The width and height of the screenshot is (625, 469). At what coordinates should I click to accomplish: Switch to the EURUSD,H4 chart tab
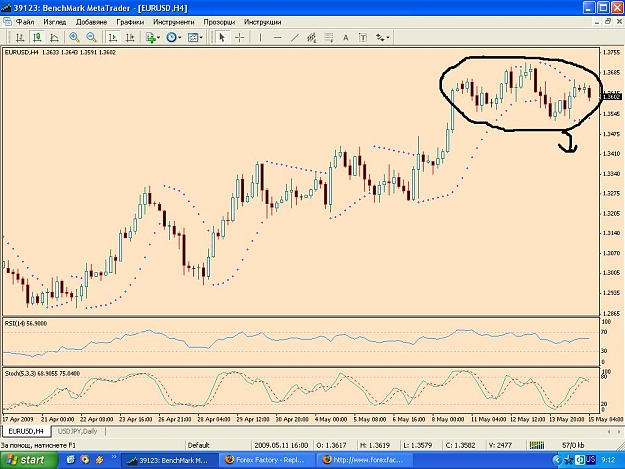26,431
